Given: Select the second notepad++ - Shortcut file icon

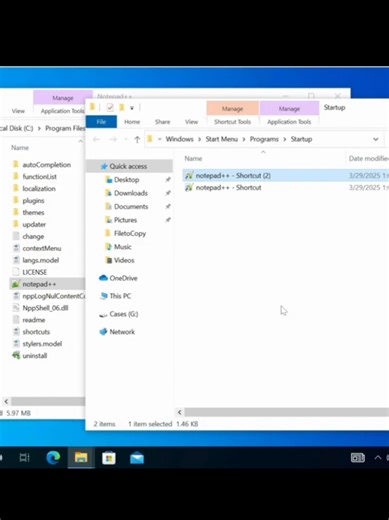Looking at the screenshot, I should (x=189, y=187).
